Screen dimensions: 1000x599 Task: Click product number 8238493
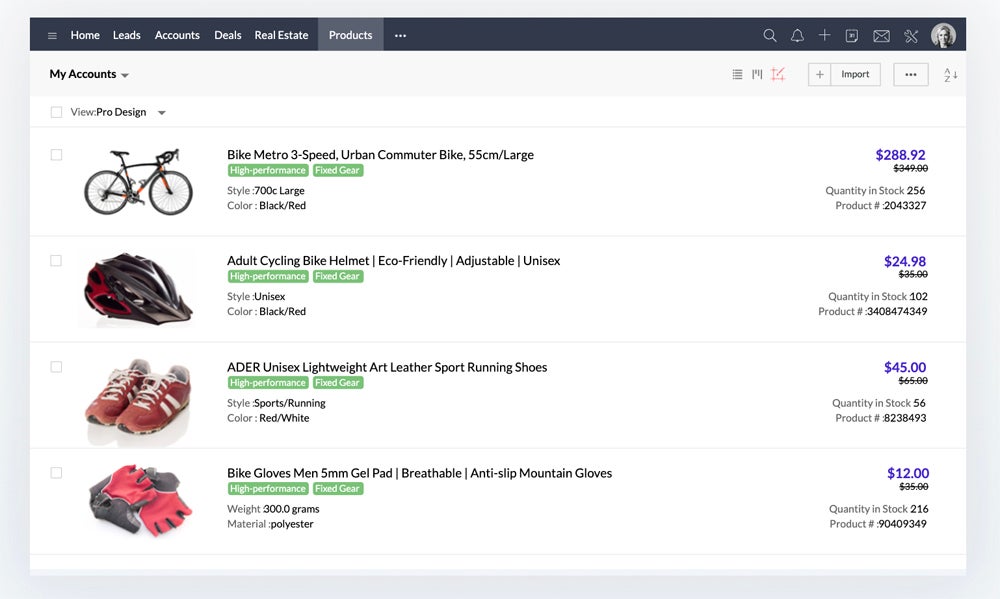905,418
